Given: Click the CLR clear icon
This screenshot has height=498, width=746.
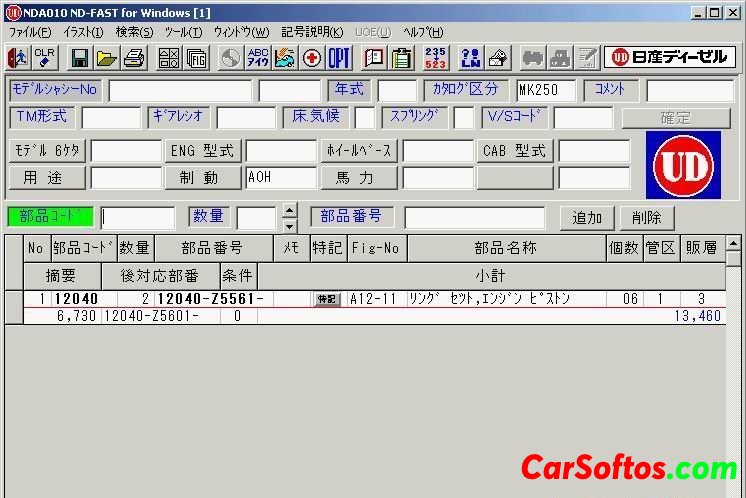Looking at the screenshot, I should pos(45,57).
